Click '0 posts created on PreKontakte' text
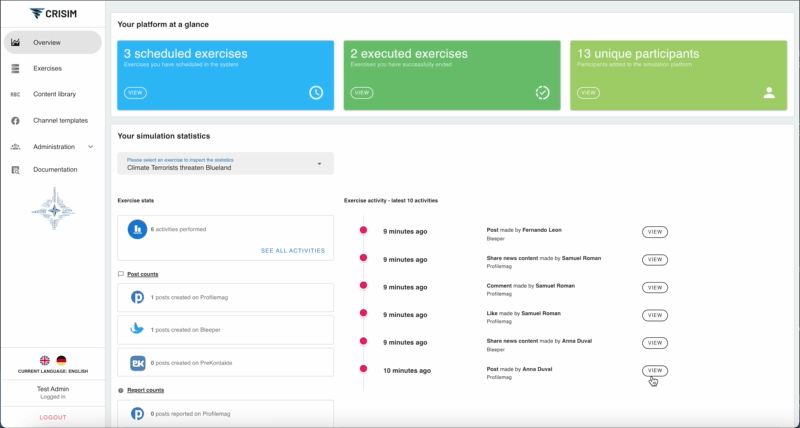This screenshot has width=800, height=428. [x=191, y=363]
